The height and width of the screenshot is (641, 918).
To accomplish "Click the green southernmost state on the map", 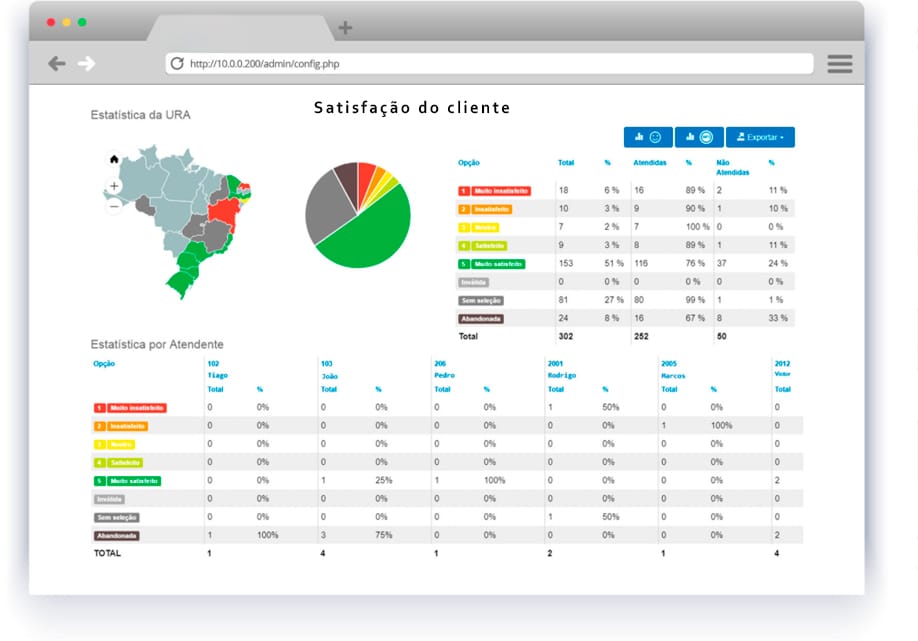I will click(x=181, y=285).
